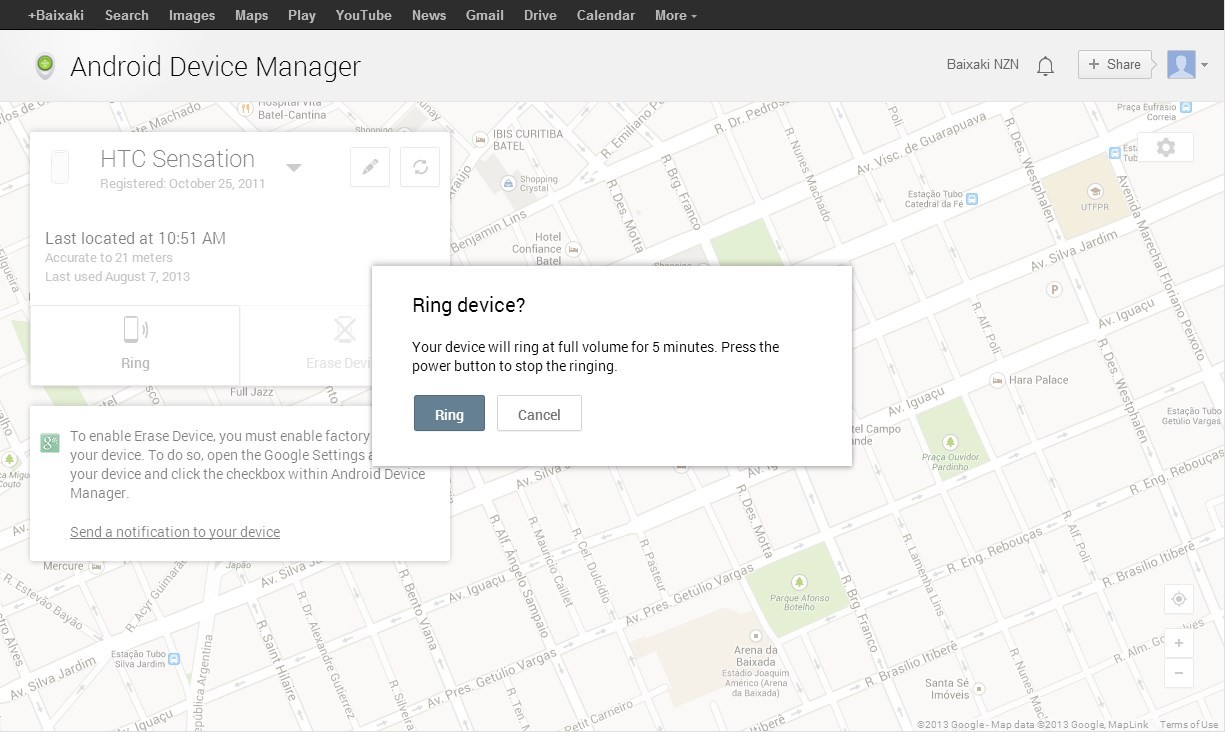Zoom out the map with the minus button
1225x732 pixels.
1179,672
